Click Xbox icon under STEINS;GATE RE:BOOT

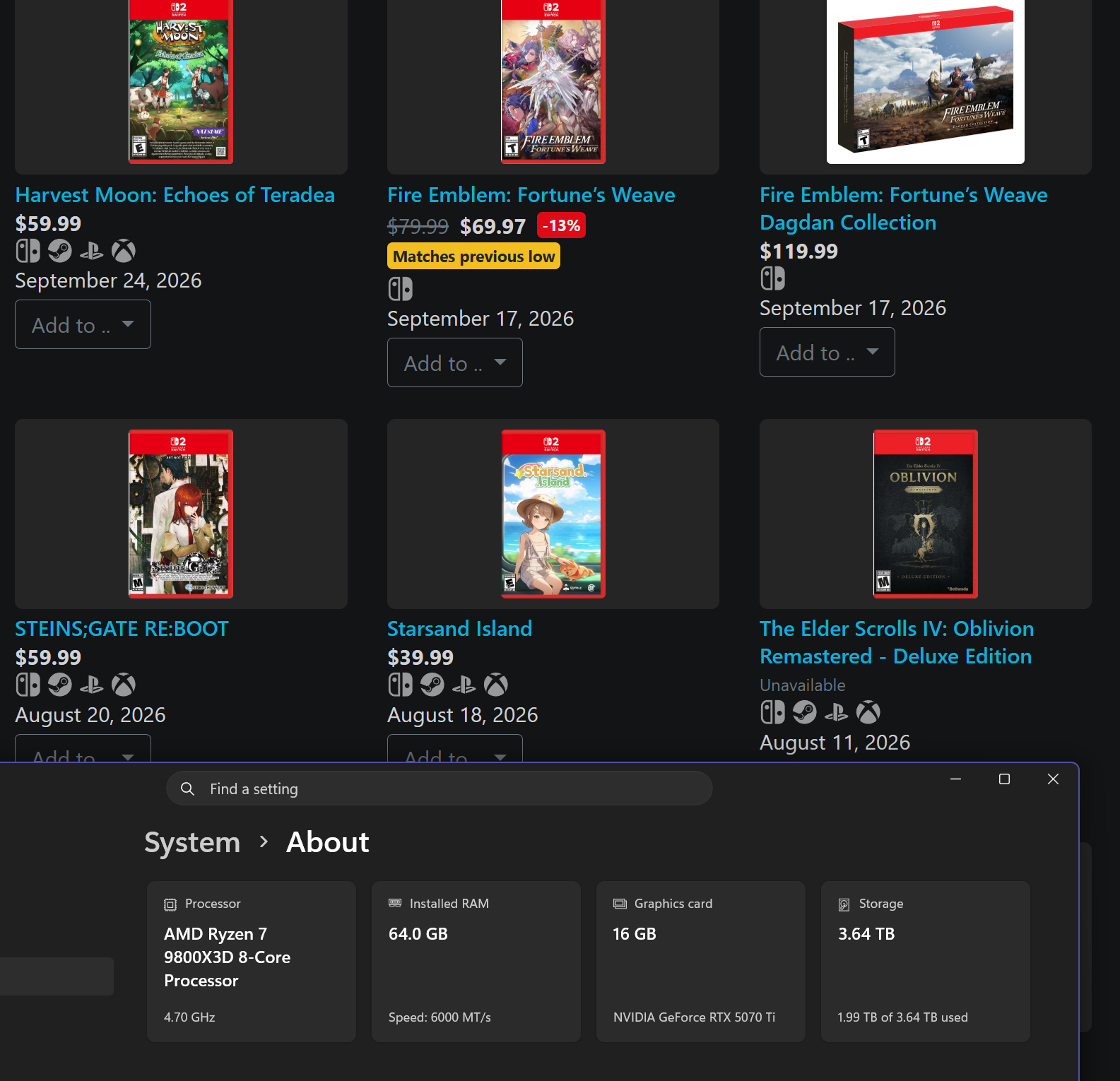(124, 685)
